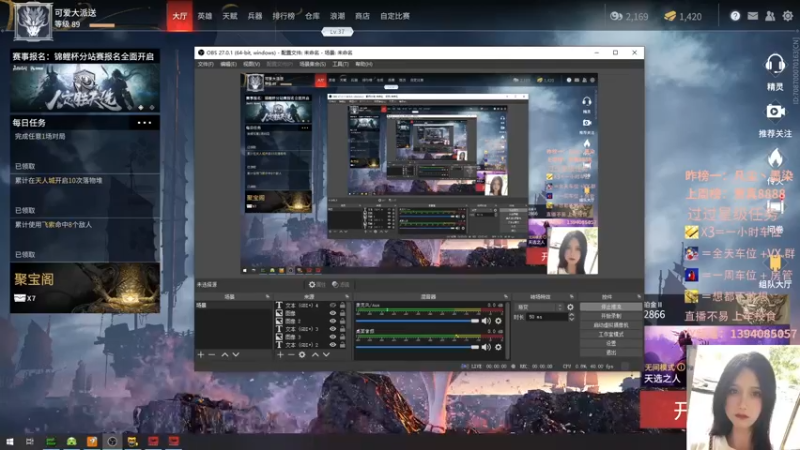Open scene transition properties gear

point(570,307)
